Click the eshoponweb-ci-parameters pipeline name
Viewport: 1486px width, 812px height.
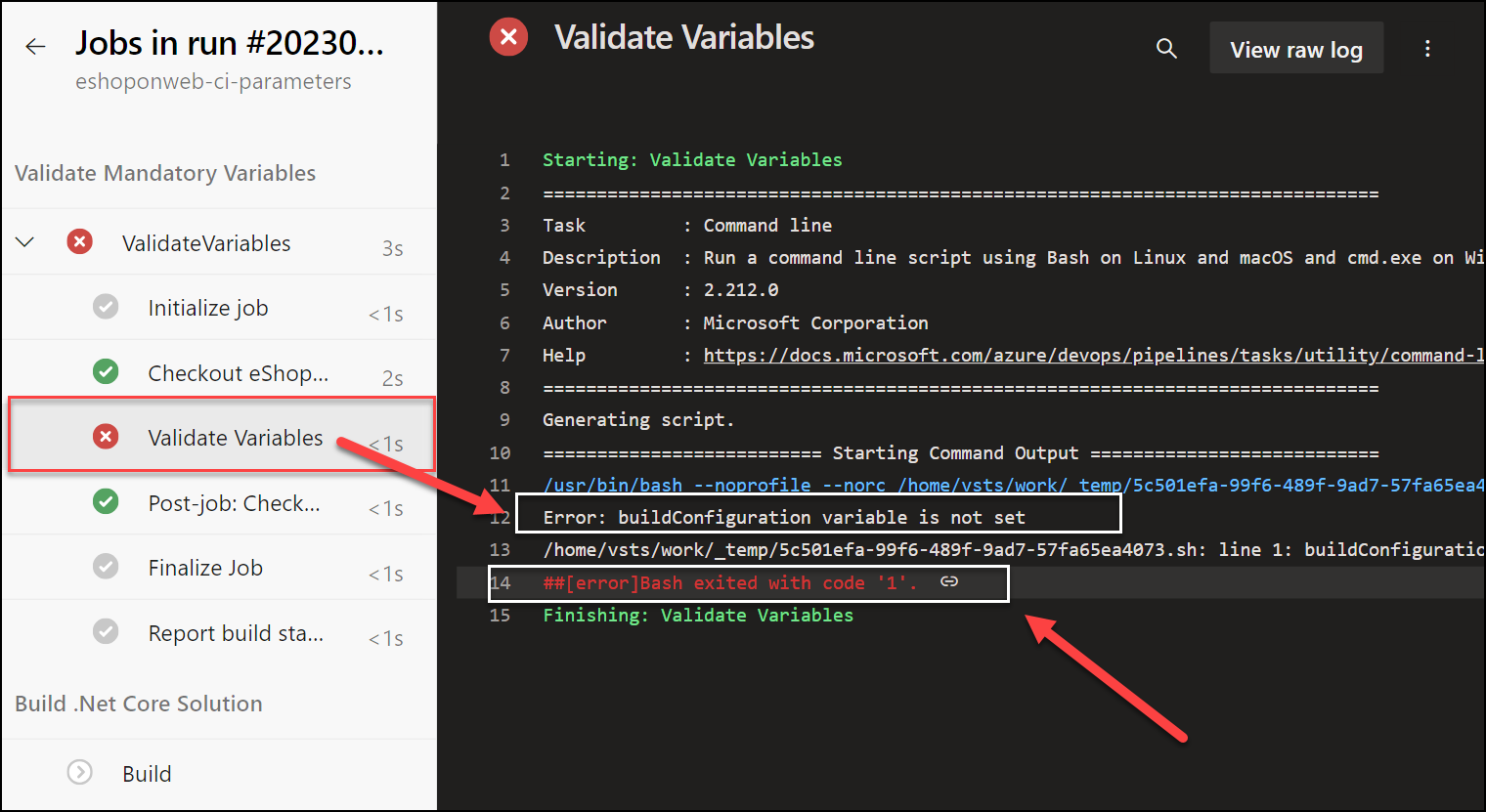click(x=213, y=81)
